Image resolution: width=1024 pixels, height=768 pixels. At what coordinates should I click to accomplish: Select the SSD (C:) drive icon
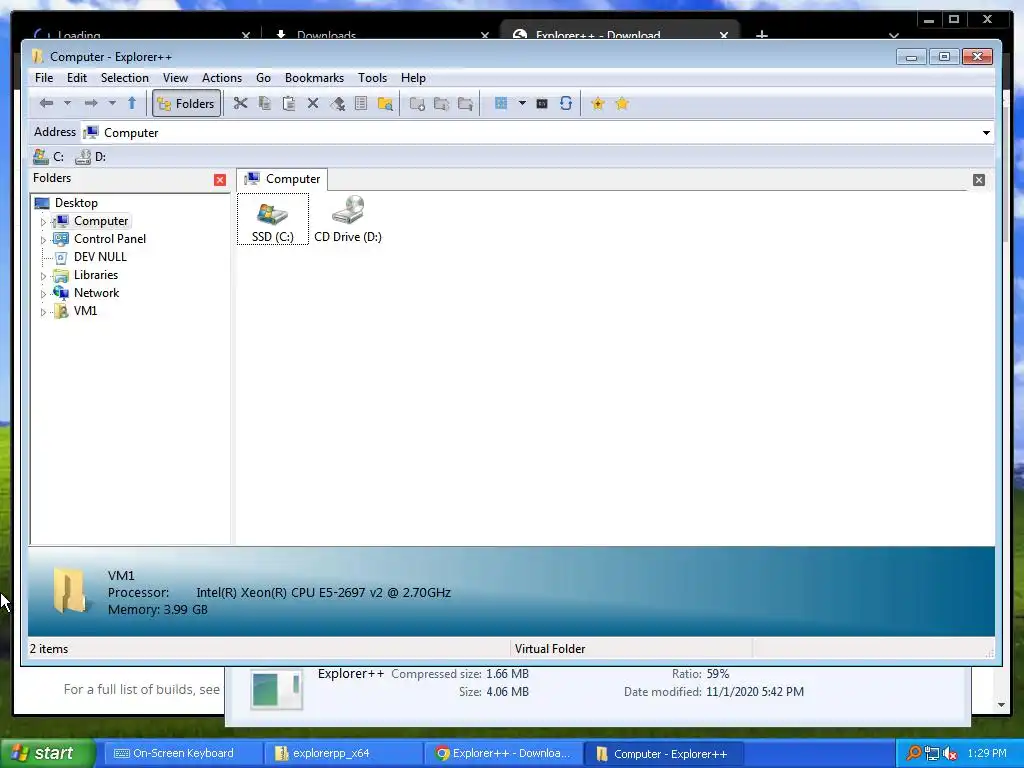pyautogui.click(x=272, y=219)
